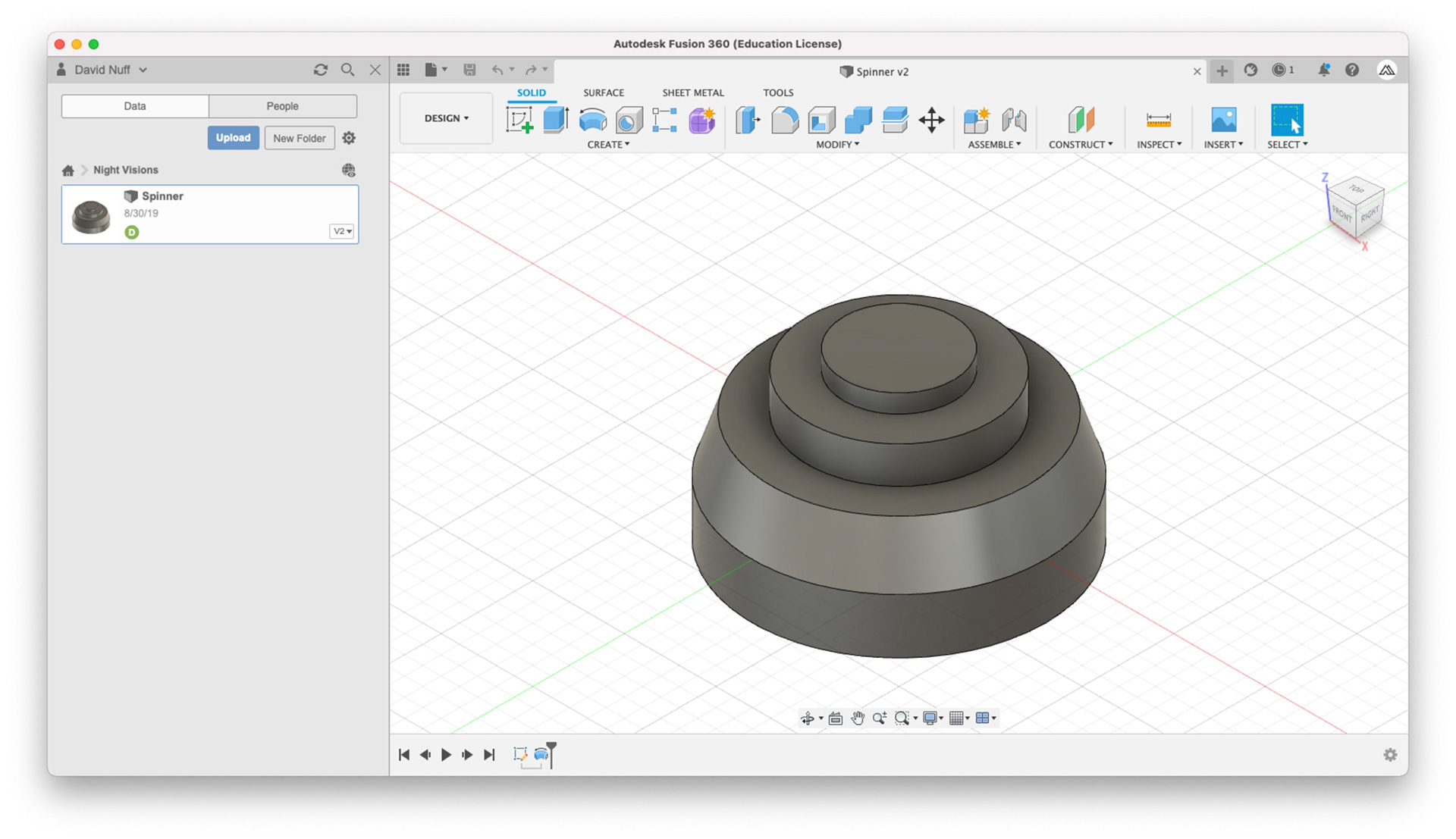The height and width of the screenshot is (839, 1456).
Task: Refresh the data panel
Action: click(x=321, y=70)
